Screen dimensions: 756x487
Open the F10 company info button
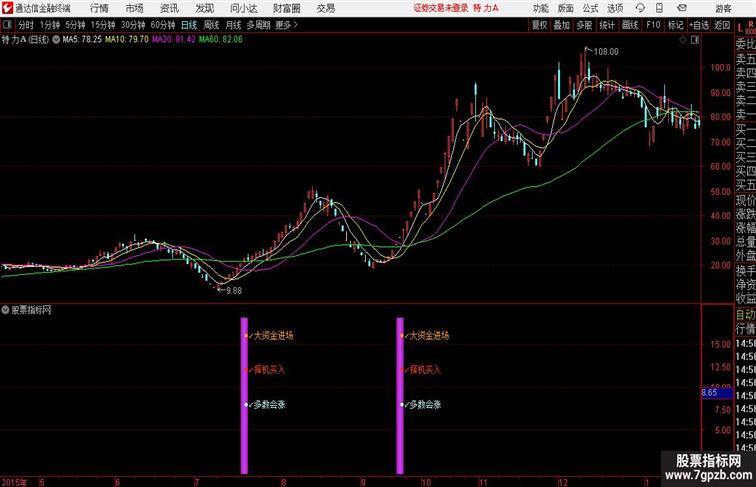(653, 25)
